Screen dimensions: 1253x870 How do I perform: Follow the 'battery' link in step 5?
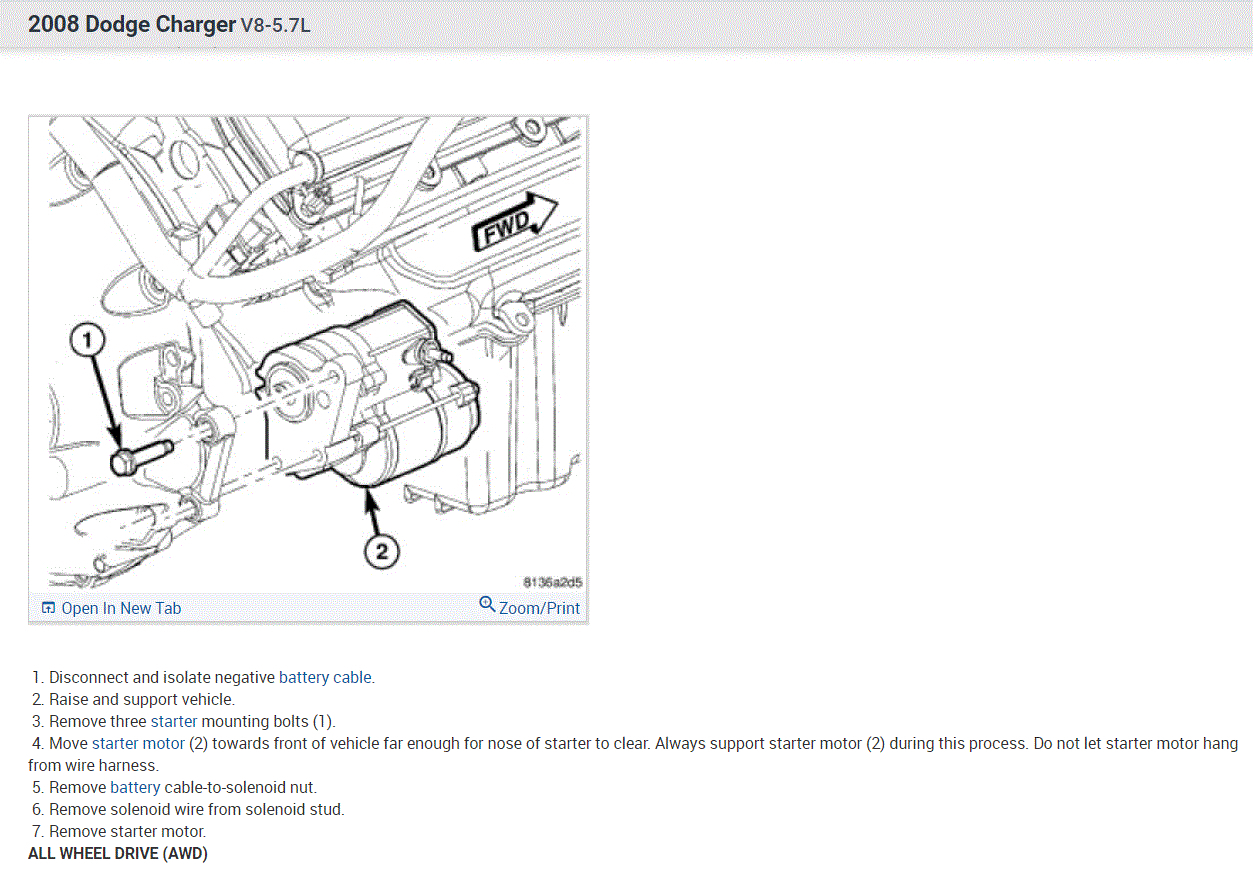135,787
